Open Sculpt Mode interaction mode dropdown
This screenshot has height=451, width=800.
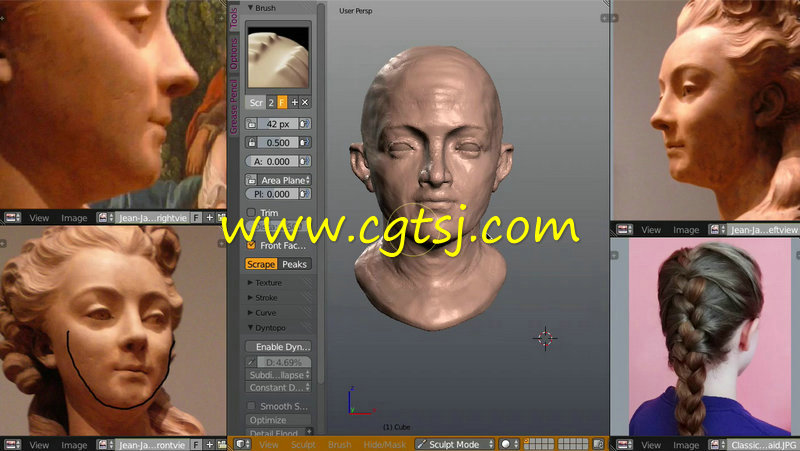tap(455, 444)
